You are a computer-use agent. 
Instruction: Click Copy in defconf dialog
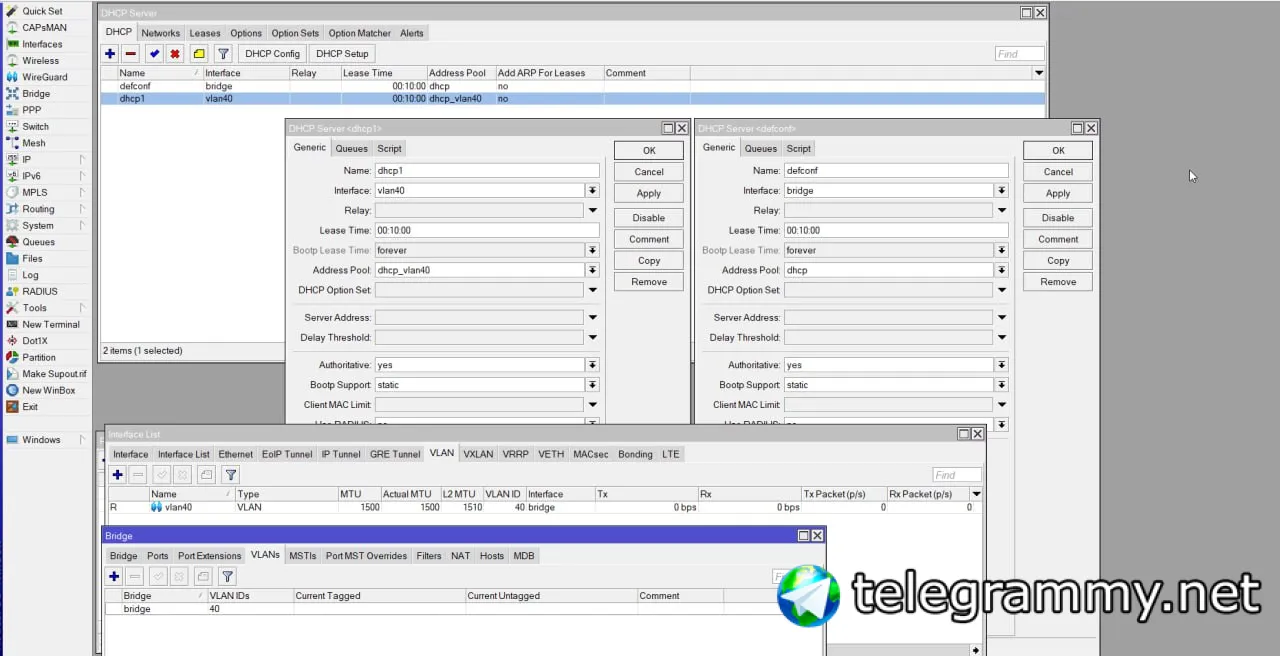click(1058, 261)
